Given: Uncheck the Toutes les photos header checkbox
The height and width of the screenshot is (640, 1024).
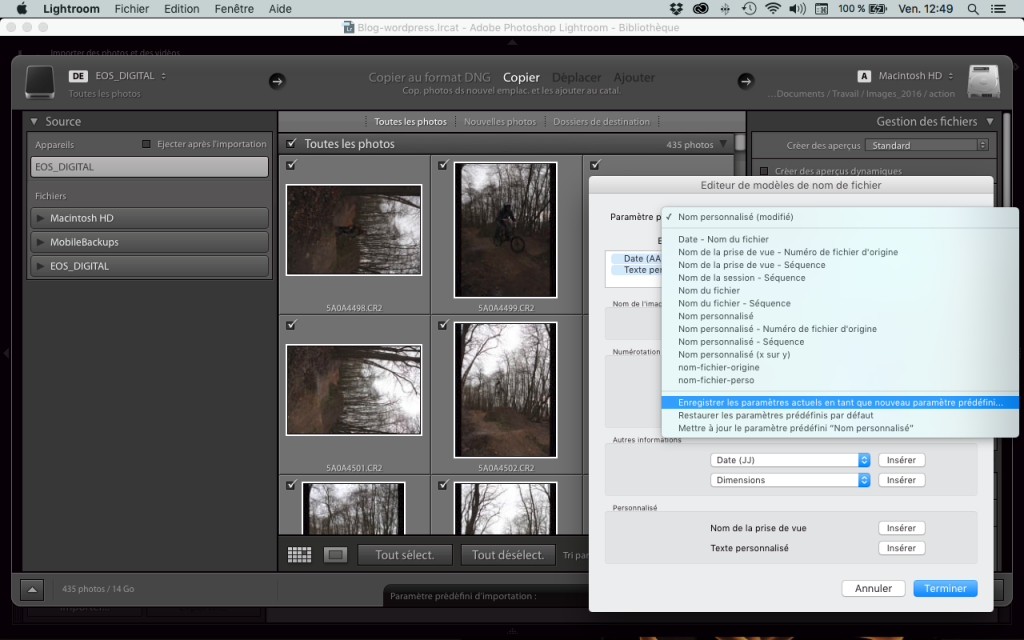Looking at the screenshot, I should point(291,143).
